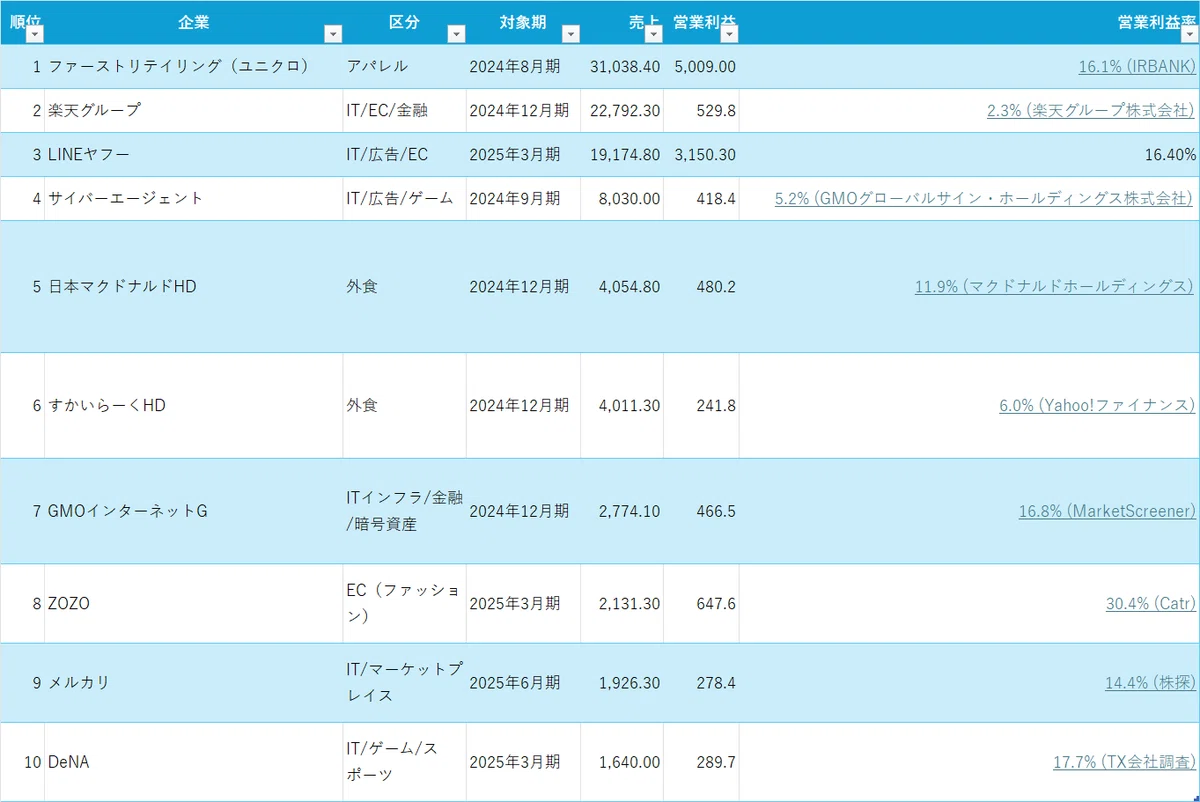This screenshot has width=1200, height=802.
Task: Open the 11.9% マクドナルドホールディングス link
Action: click(1055, 287)
